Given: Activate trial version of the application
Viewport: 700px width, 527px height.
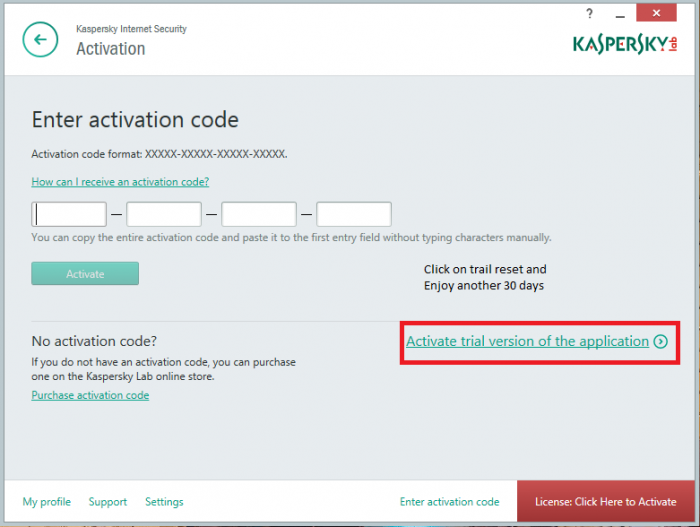Looking at the screenshot, I should [x=527, y=342].
